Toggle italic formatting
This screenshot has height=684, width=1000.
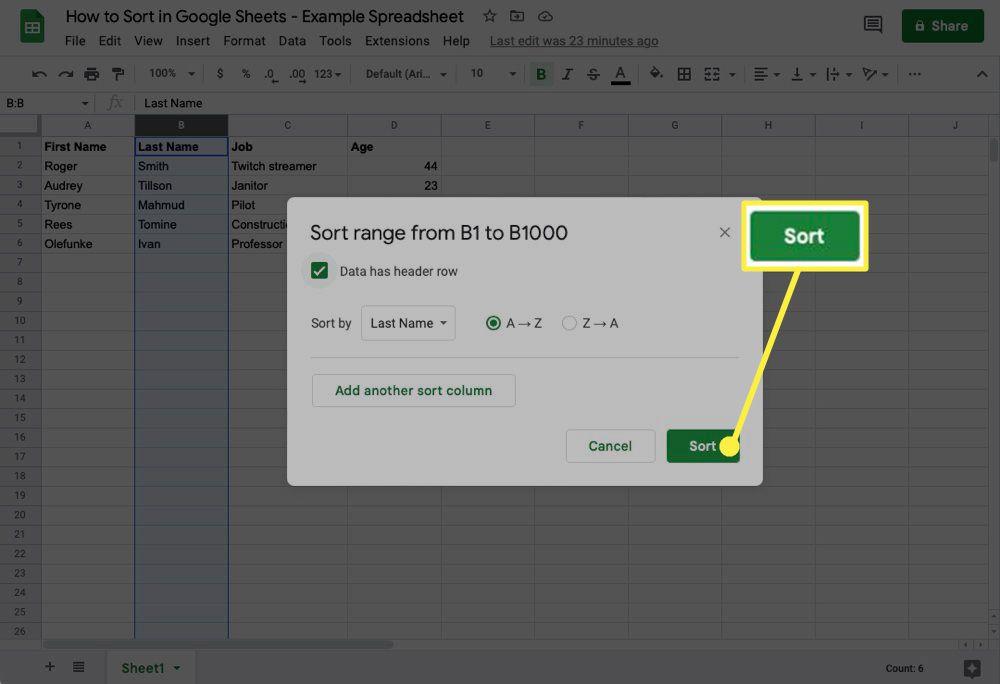(567, 74)
